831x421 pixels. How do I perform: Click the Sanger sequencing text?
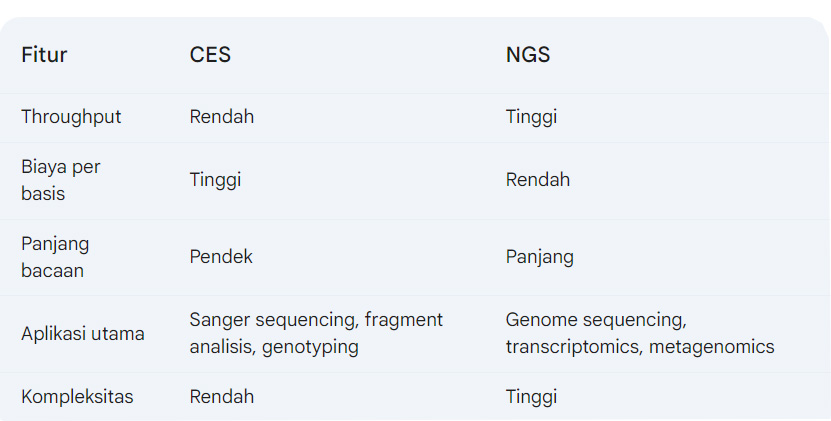click(x=274, y=321)
